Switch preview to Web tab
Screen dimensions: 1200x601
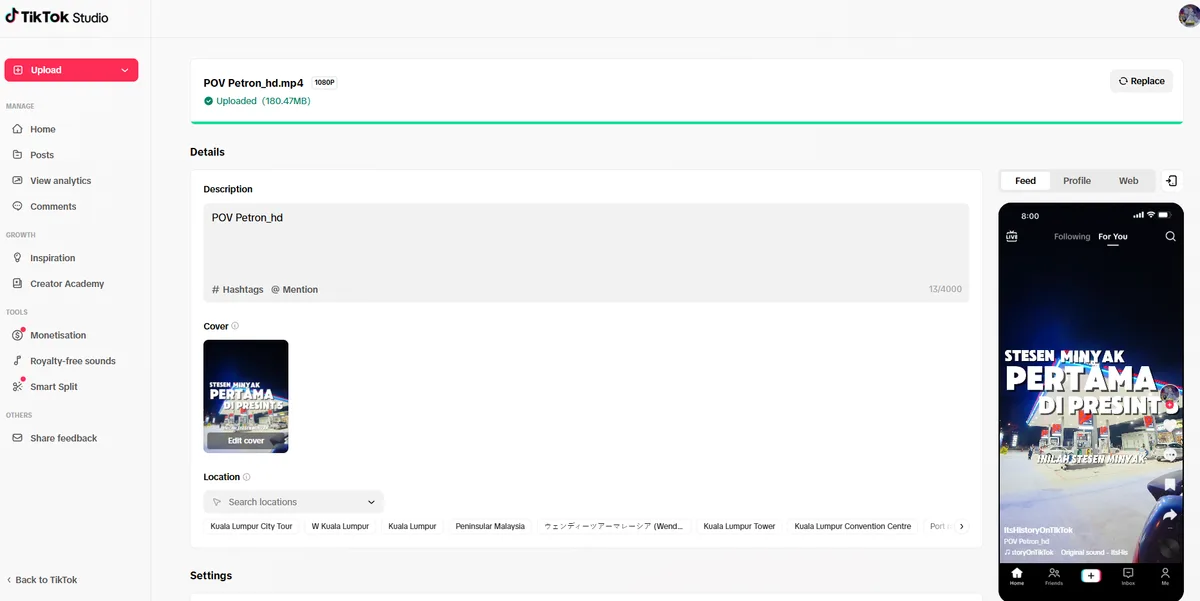tap(1128, 181)
